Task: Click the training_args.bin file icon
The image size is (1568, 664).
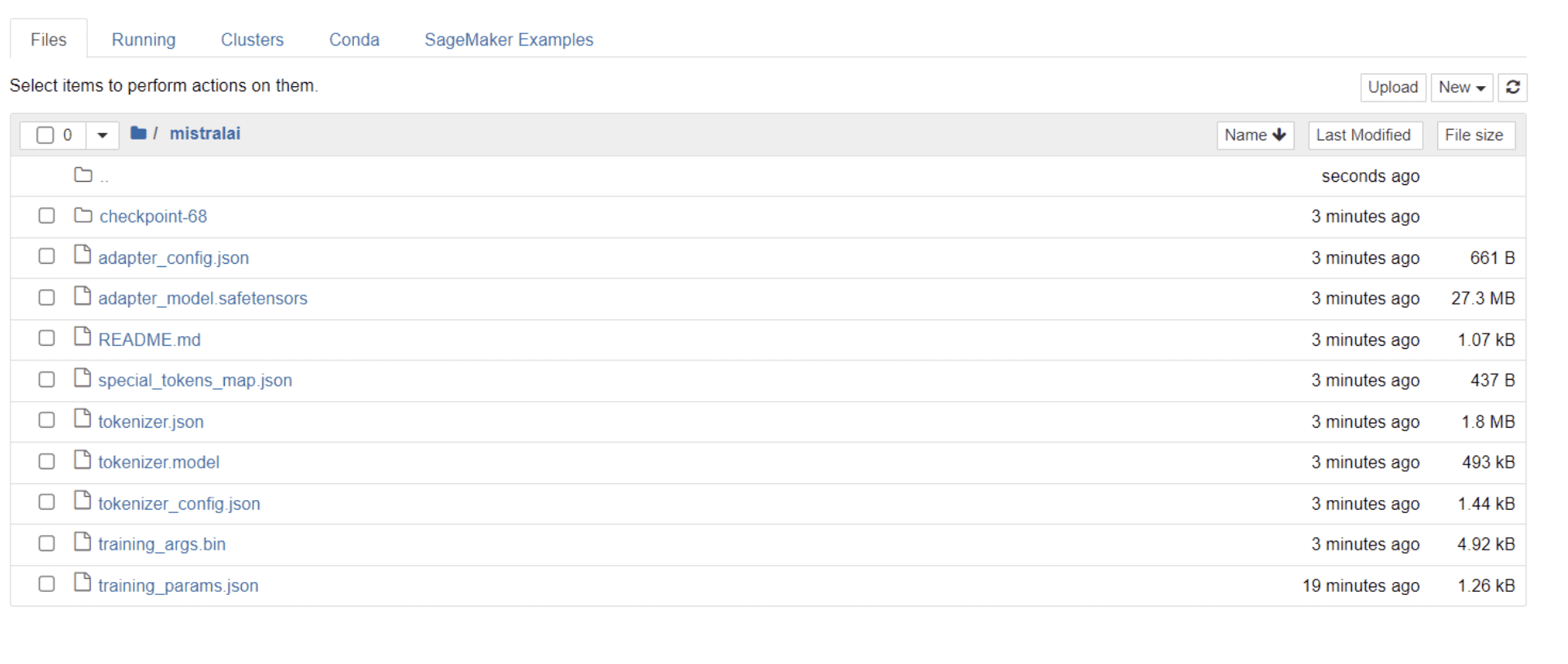Action: click(82, 542)
